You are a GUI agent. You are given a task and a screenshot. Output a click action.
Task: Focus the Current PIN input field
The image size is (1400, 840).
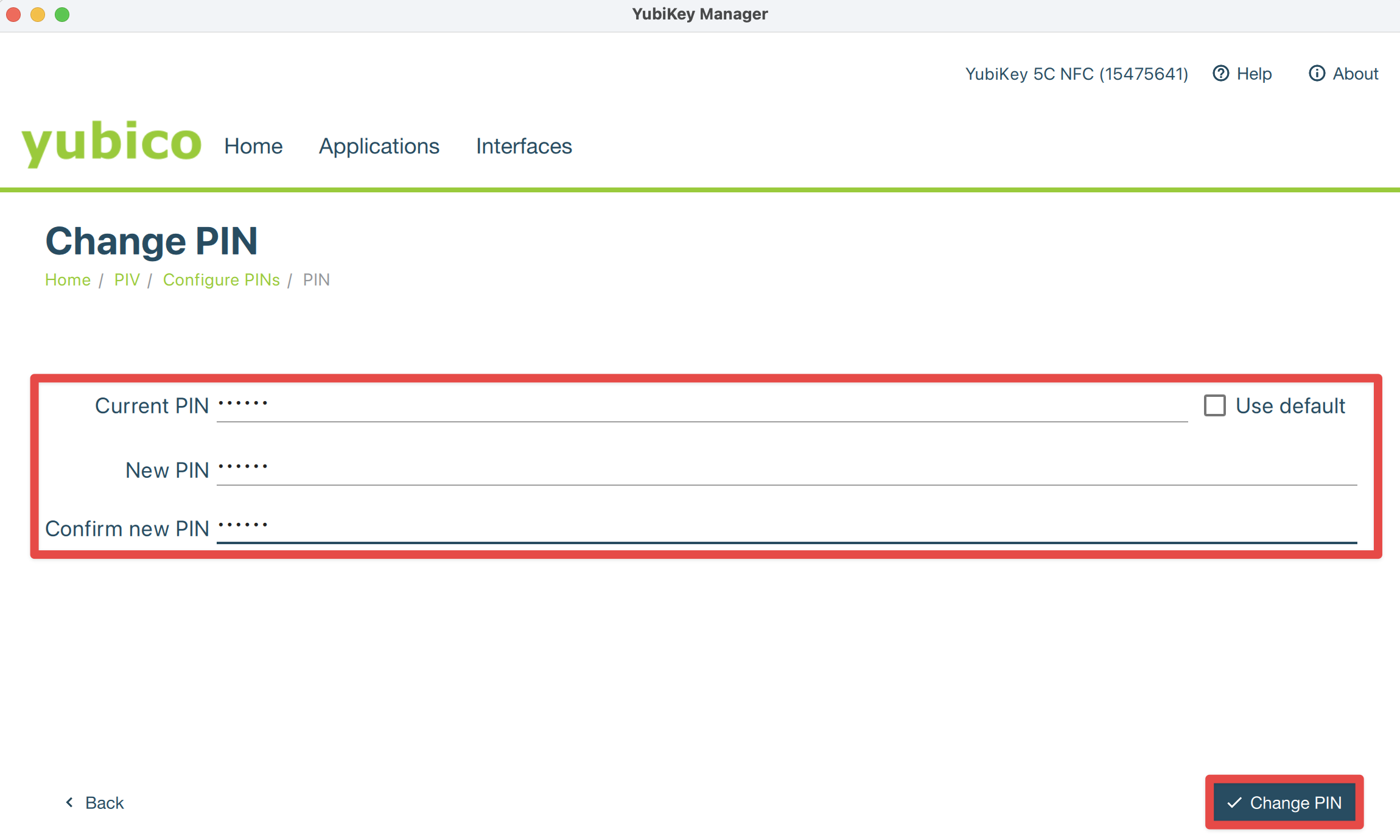click(702, 405)
